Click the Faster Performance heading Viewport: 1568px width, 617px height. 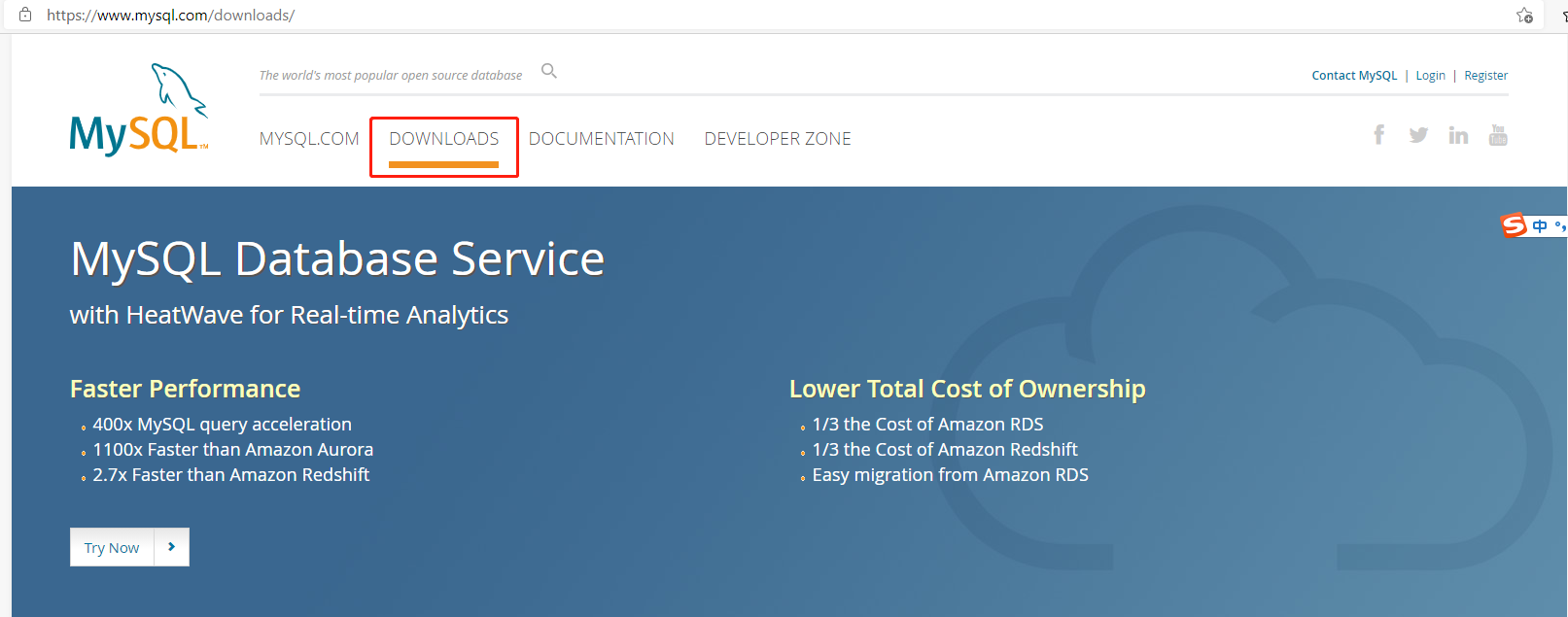(185, 389)
